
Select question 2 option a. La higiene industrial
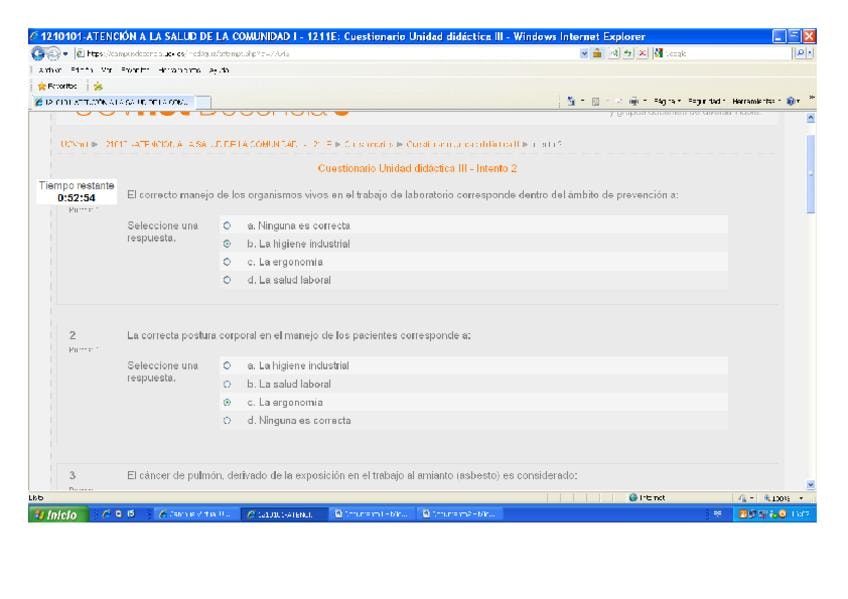227,365
